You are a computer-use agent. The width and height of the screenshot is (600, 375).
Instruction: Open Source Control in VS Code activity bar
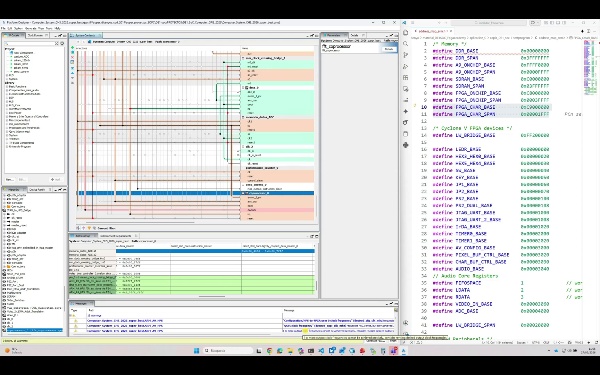coord(406,55)
